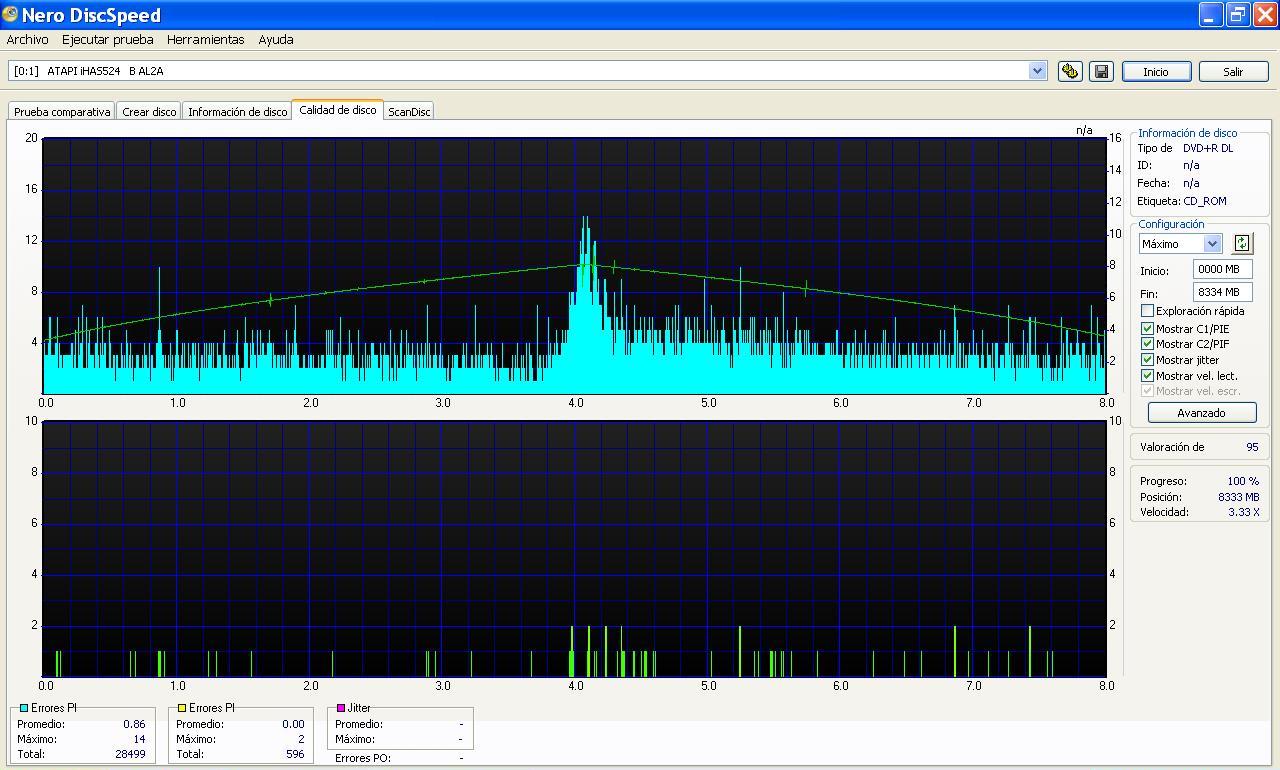Disable Mostrar vel. lect. checkbox
Viewport: 1280px width, 770px height.
pyautogui.click(x=1147, y=376)
